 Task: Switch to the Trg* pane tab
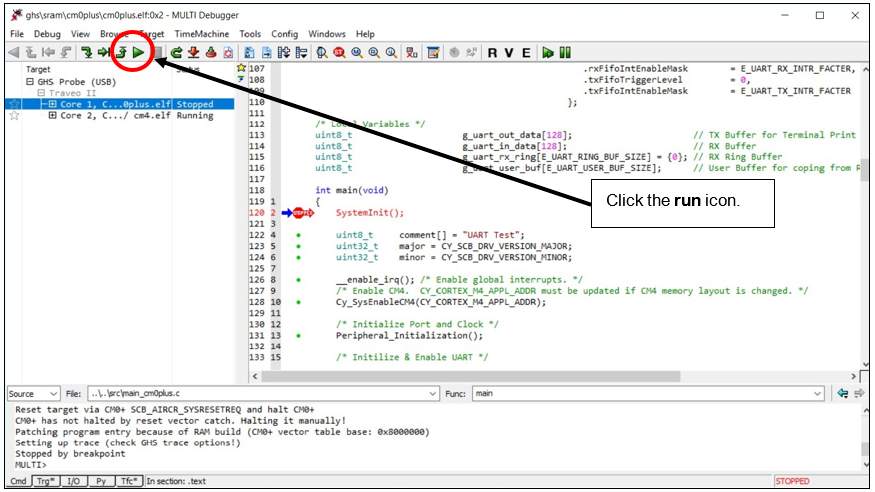pyautogui.click(x=45, y=481)
